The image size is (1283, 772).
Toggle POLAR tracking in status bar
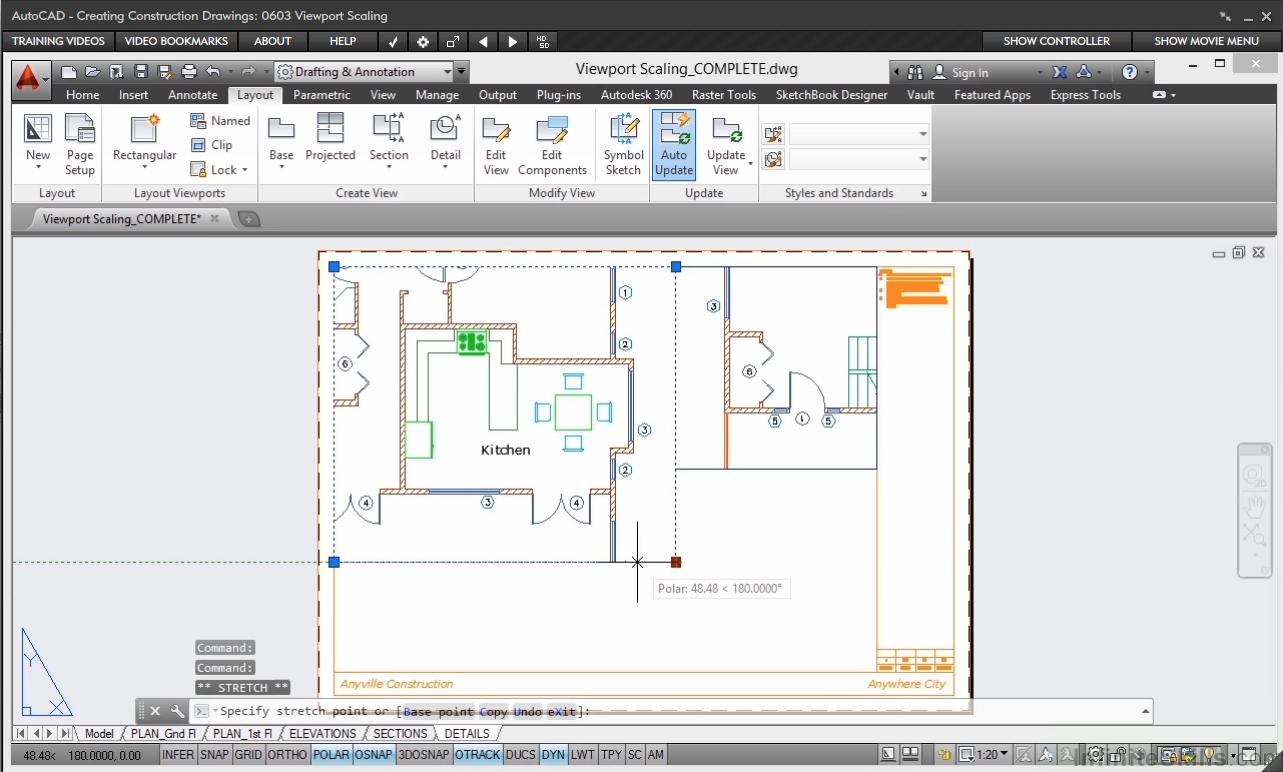[x=332, y=755]
